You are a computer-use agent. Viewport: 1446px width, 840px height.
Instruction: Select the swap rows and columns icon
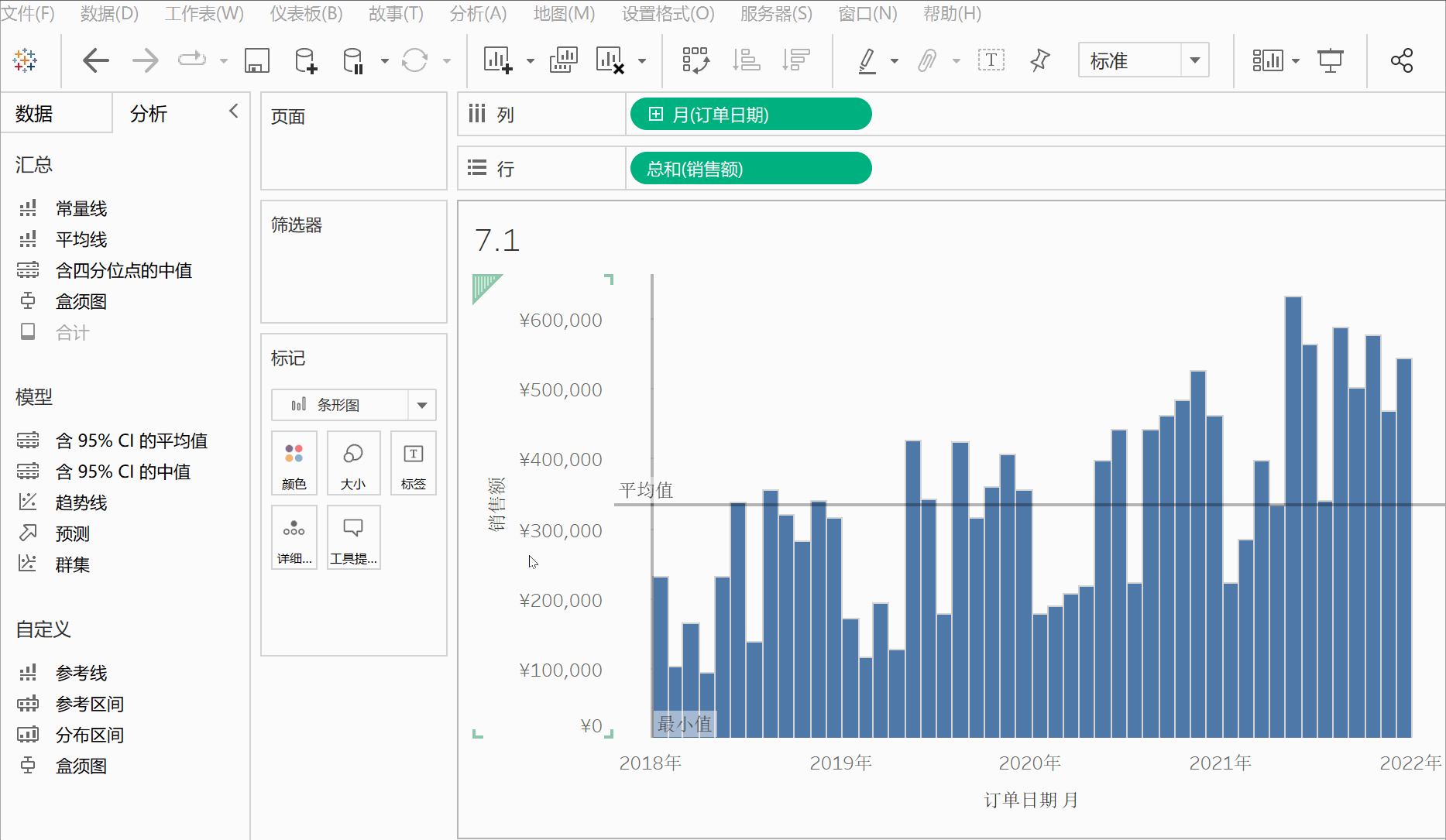tap(695, 60)
